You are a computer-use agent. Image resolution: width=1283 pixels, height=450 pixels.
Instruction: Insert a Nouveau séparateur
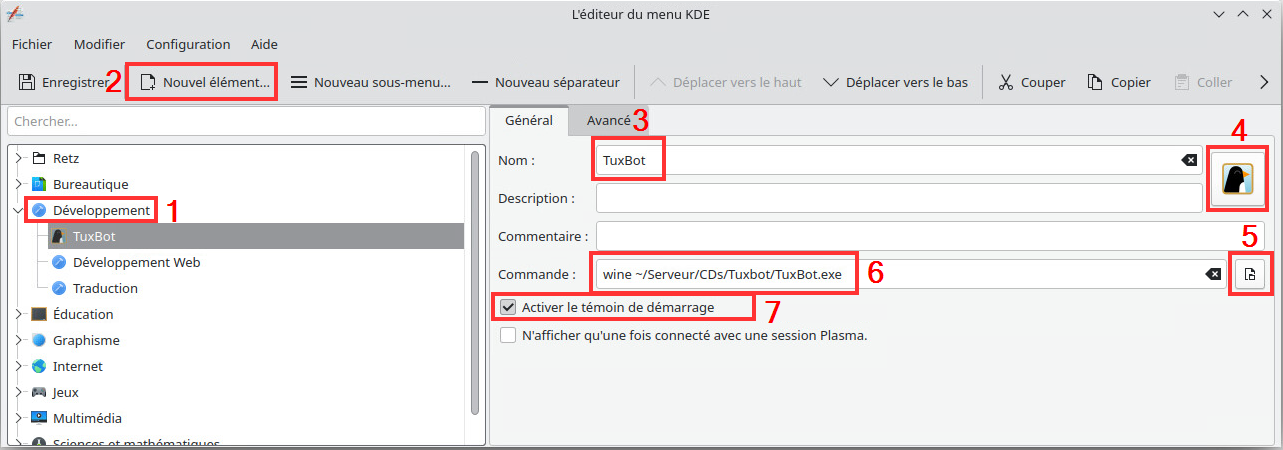(x=545, y=82)
